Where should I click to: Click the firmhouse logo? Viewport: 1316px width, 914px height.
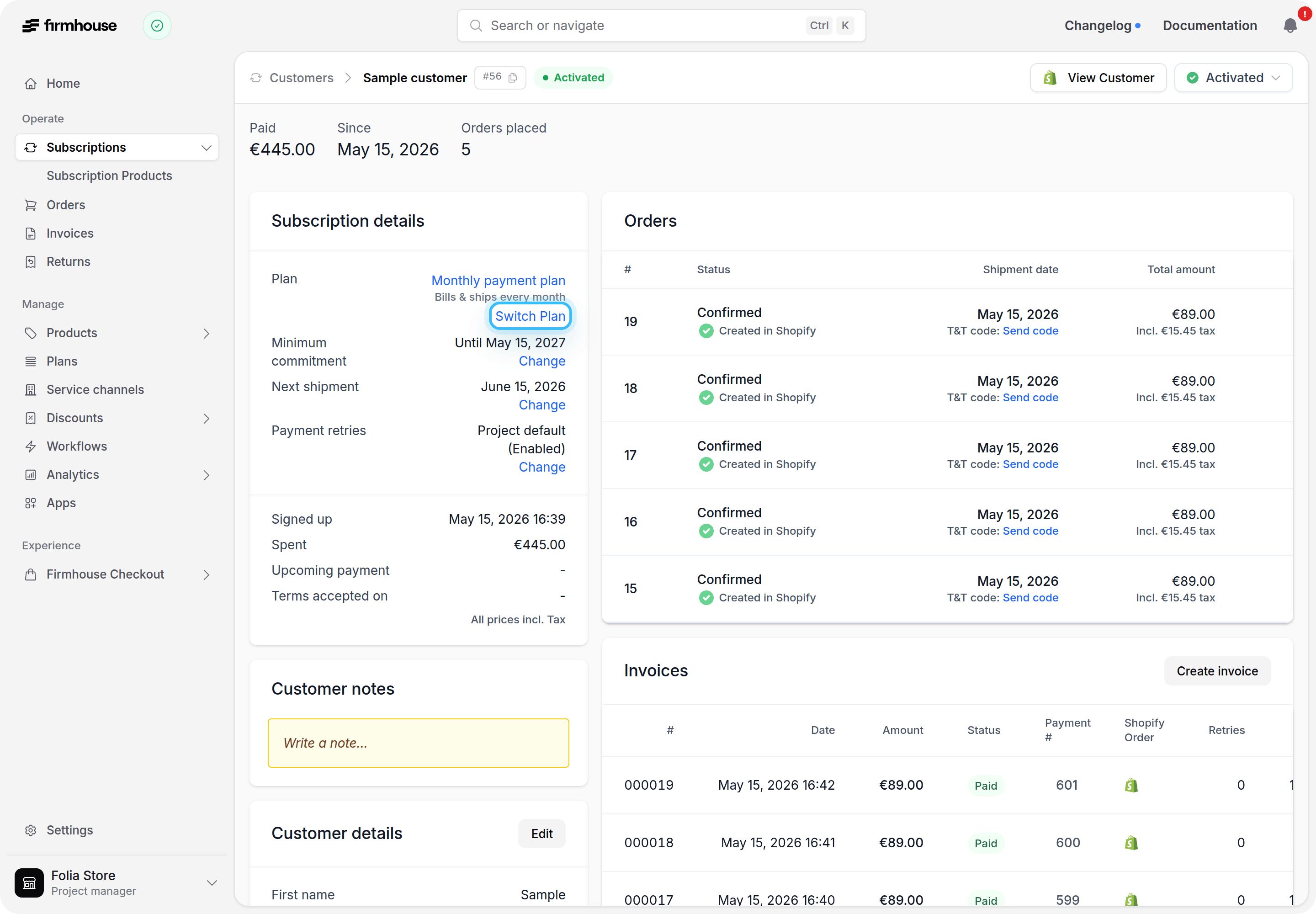(69, 26)
